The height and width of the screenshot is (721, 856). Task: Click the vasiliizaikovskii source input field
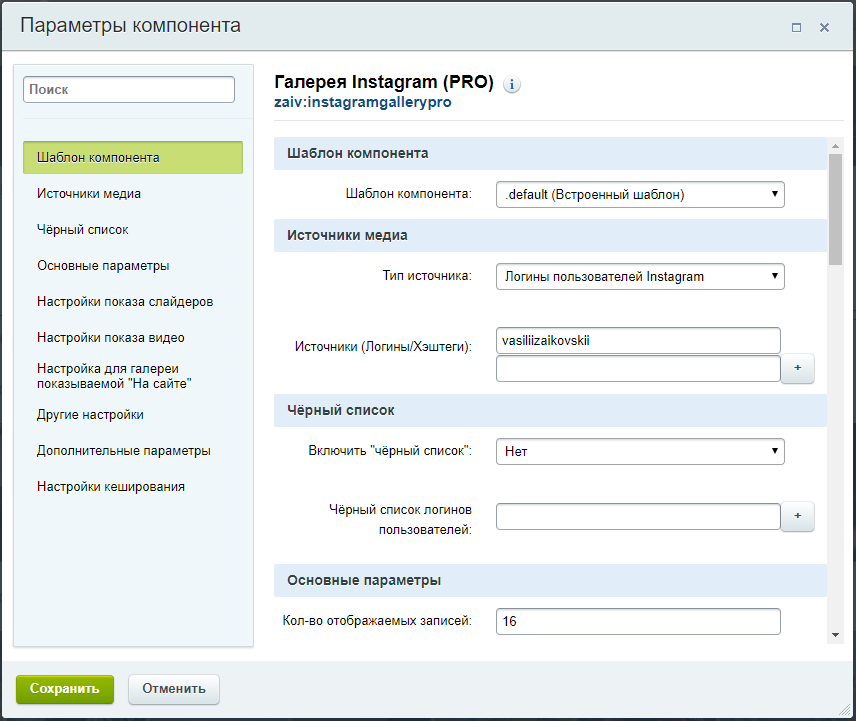tap(638, 341)
